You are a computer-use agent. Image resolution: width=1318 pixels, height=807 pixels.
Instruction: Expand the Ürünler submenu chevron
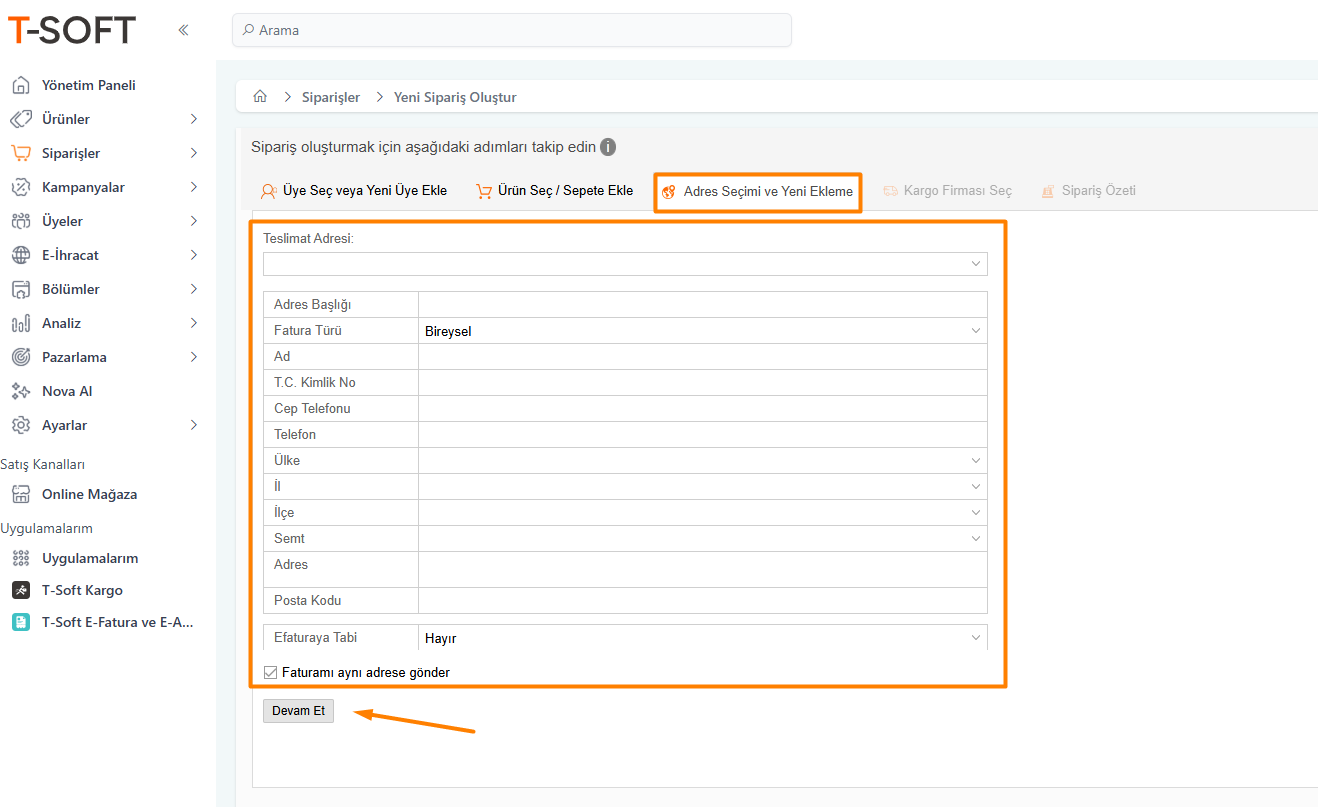194,119
